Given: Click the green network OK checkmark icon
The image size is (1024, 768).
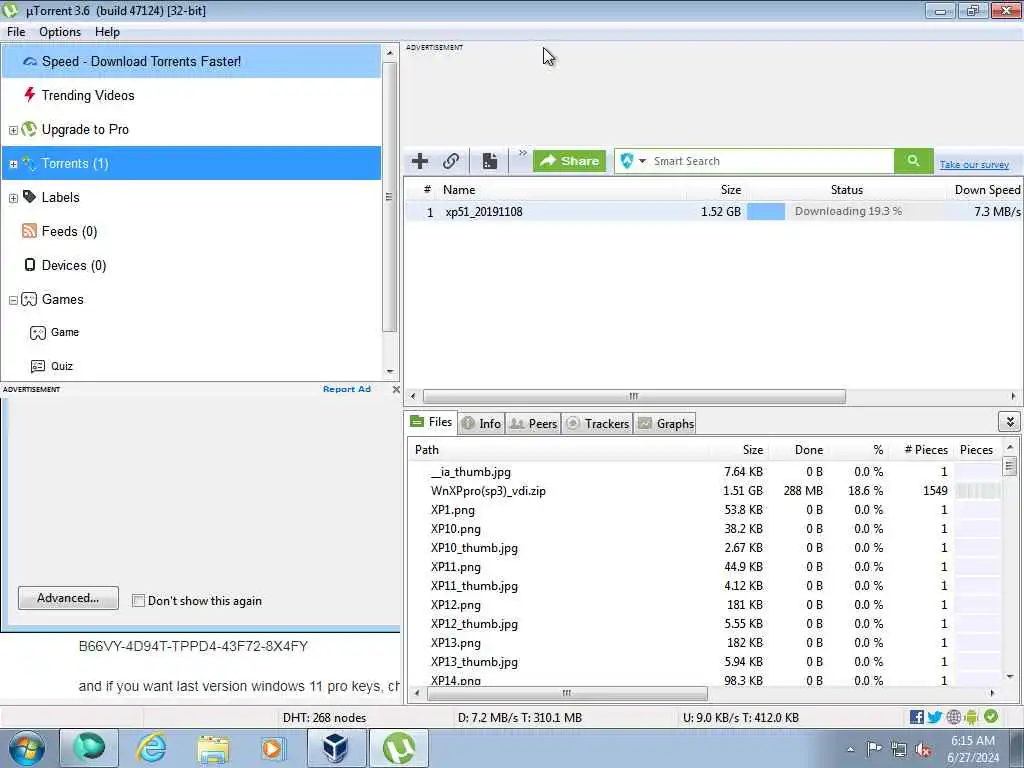Looking at the screenshot, I should [x=991, y=716].
